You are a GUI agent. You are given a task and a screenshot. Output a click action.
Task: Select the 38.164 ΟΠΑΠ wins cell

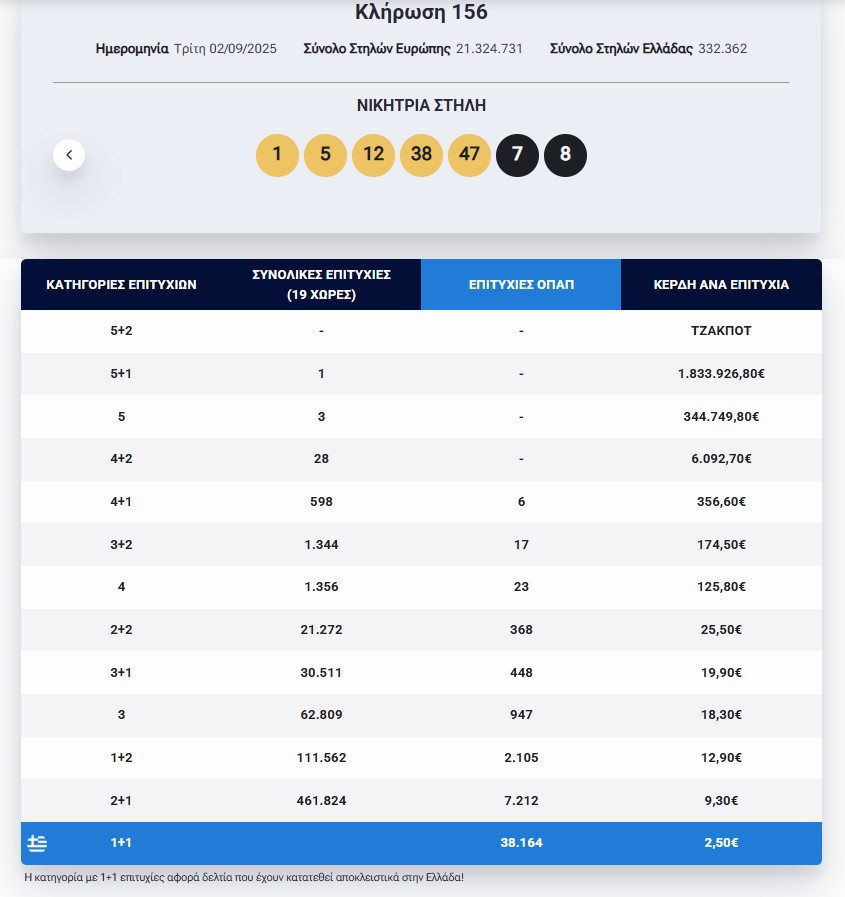click(521, 843)
